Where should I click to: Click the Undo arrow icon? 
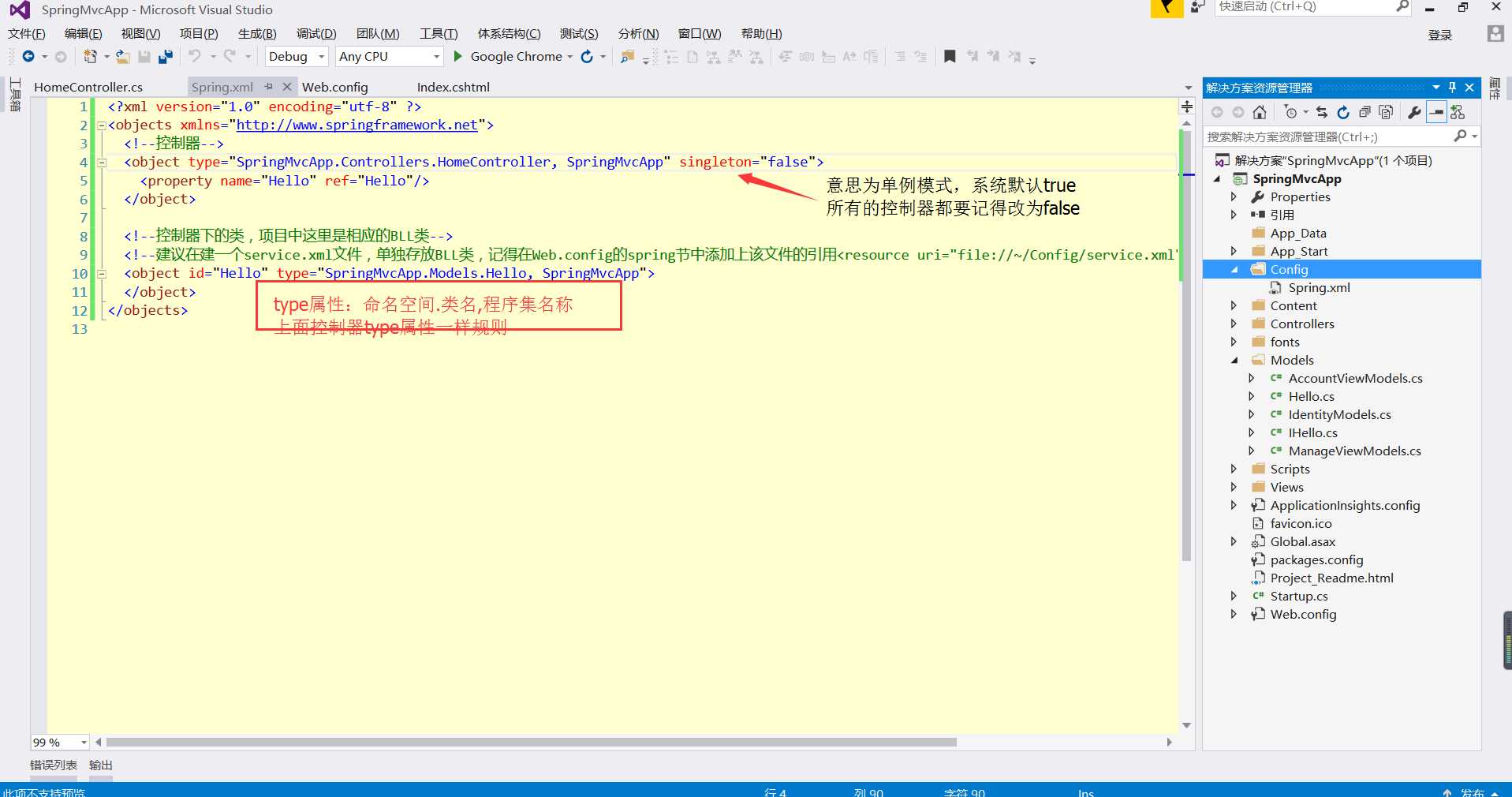[x=194, y=56]
